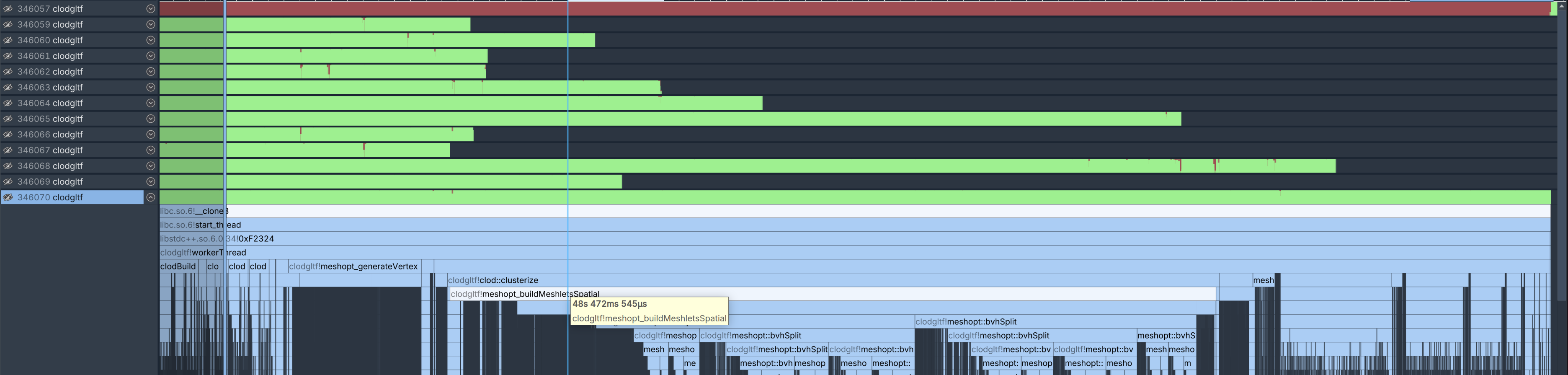Click the eye icon beside thread 346069
1568x375 pixels.
click(8, 181)
